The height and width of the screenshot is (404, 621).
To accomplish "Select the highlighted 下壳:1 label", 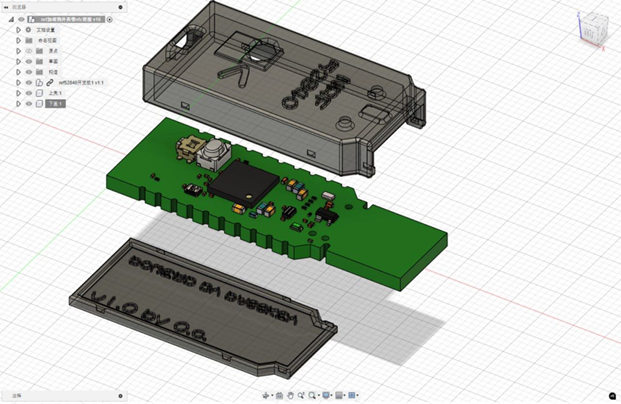I will [x=55, y=104].
